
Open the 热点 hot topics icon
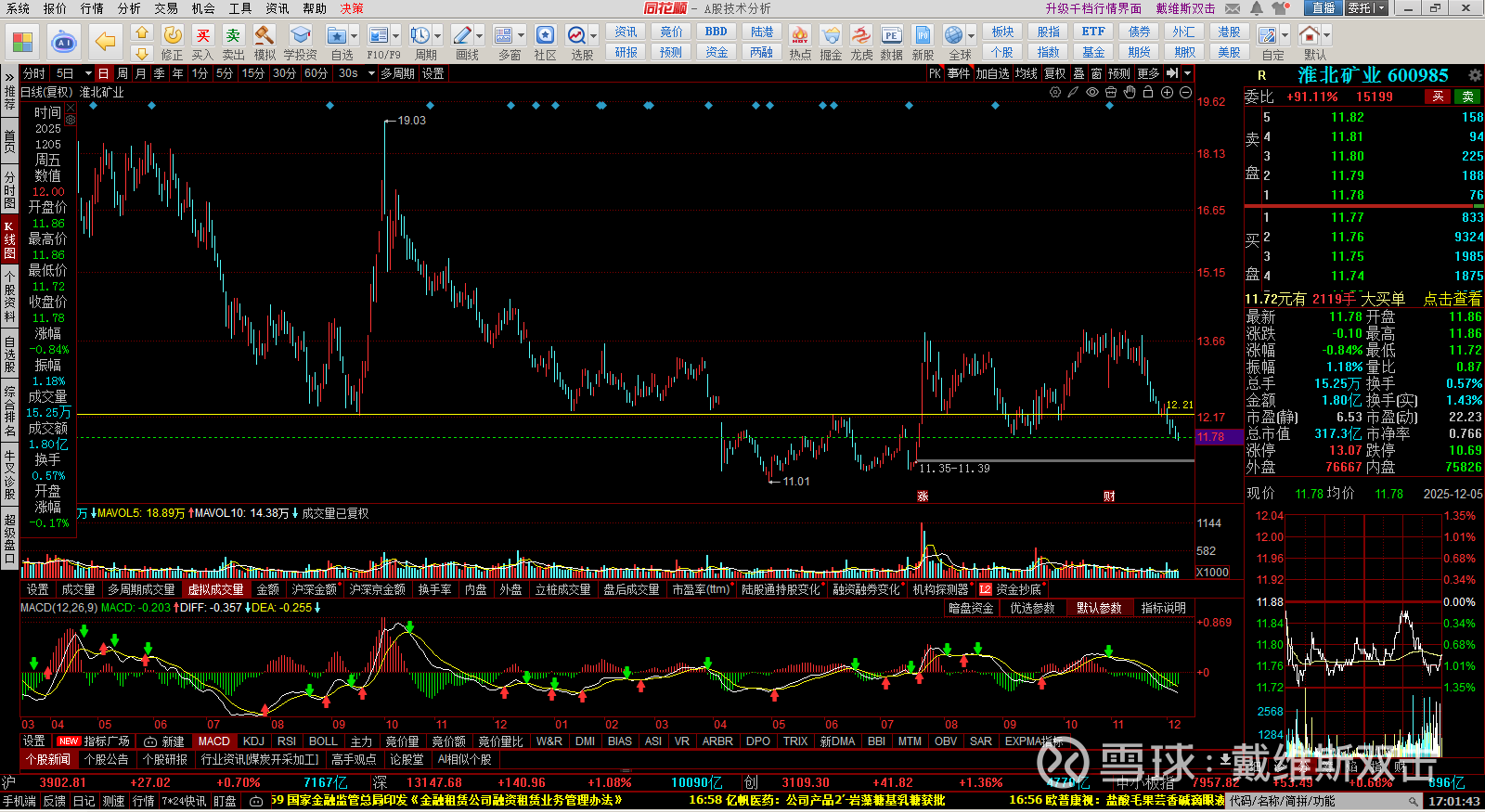click(799, 35)
